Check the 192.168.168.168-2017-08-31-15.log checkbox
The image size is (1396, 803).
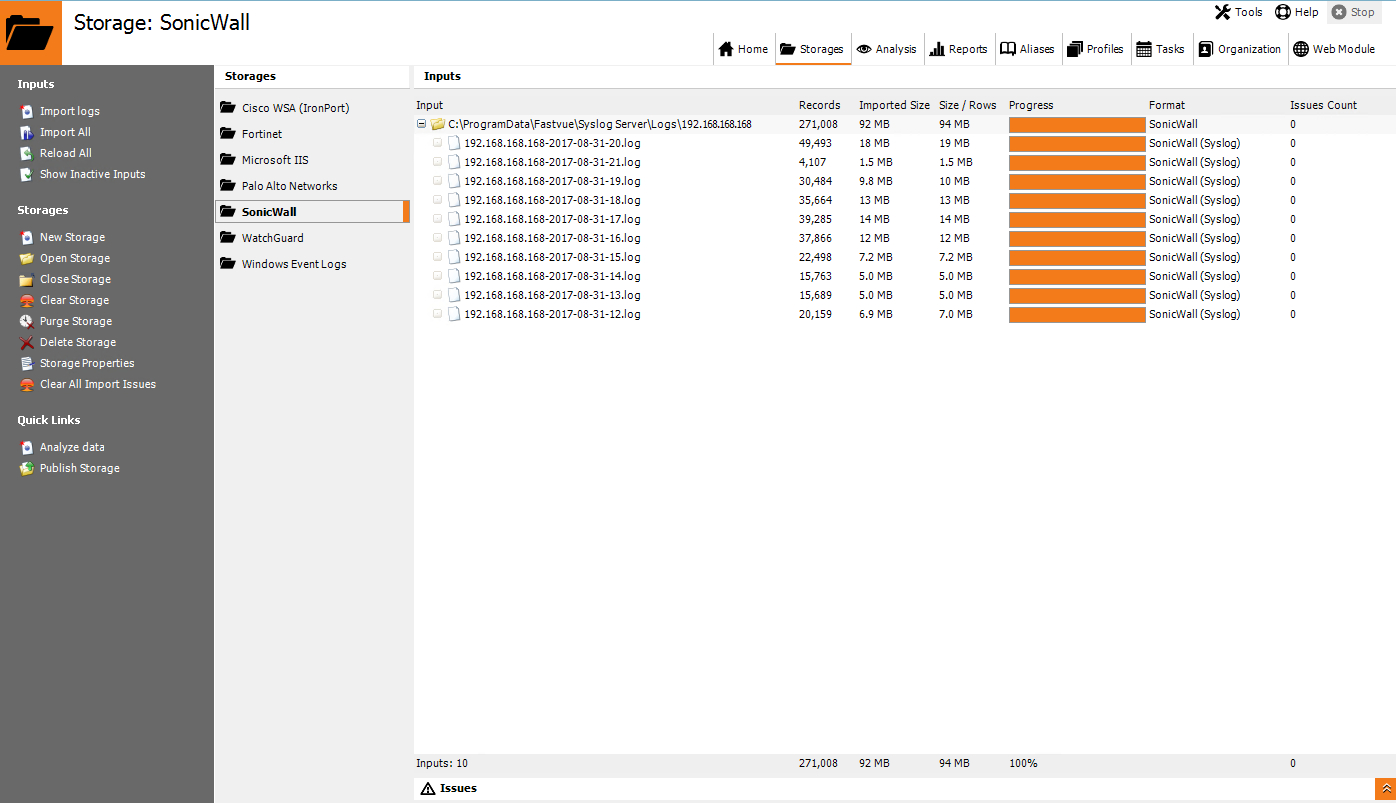[438, 257]
